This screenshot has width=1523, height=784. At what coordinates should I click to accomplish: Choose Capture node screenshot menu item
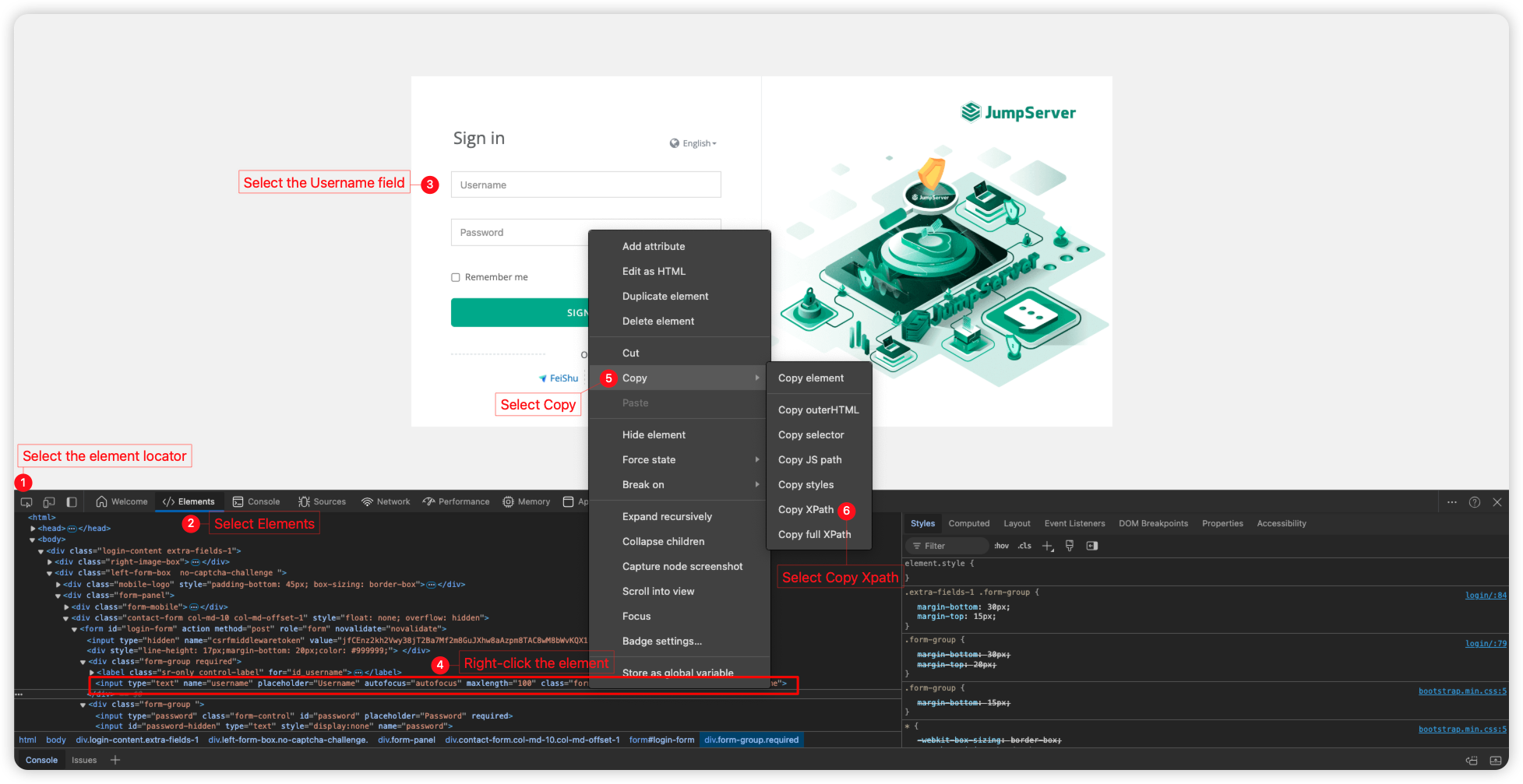point(679,566)
